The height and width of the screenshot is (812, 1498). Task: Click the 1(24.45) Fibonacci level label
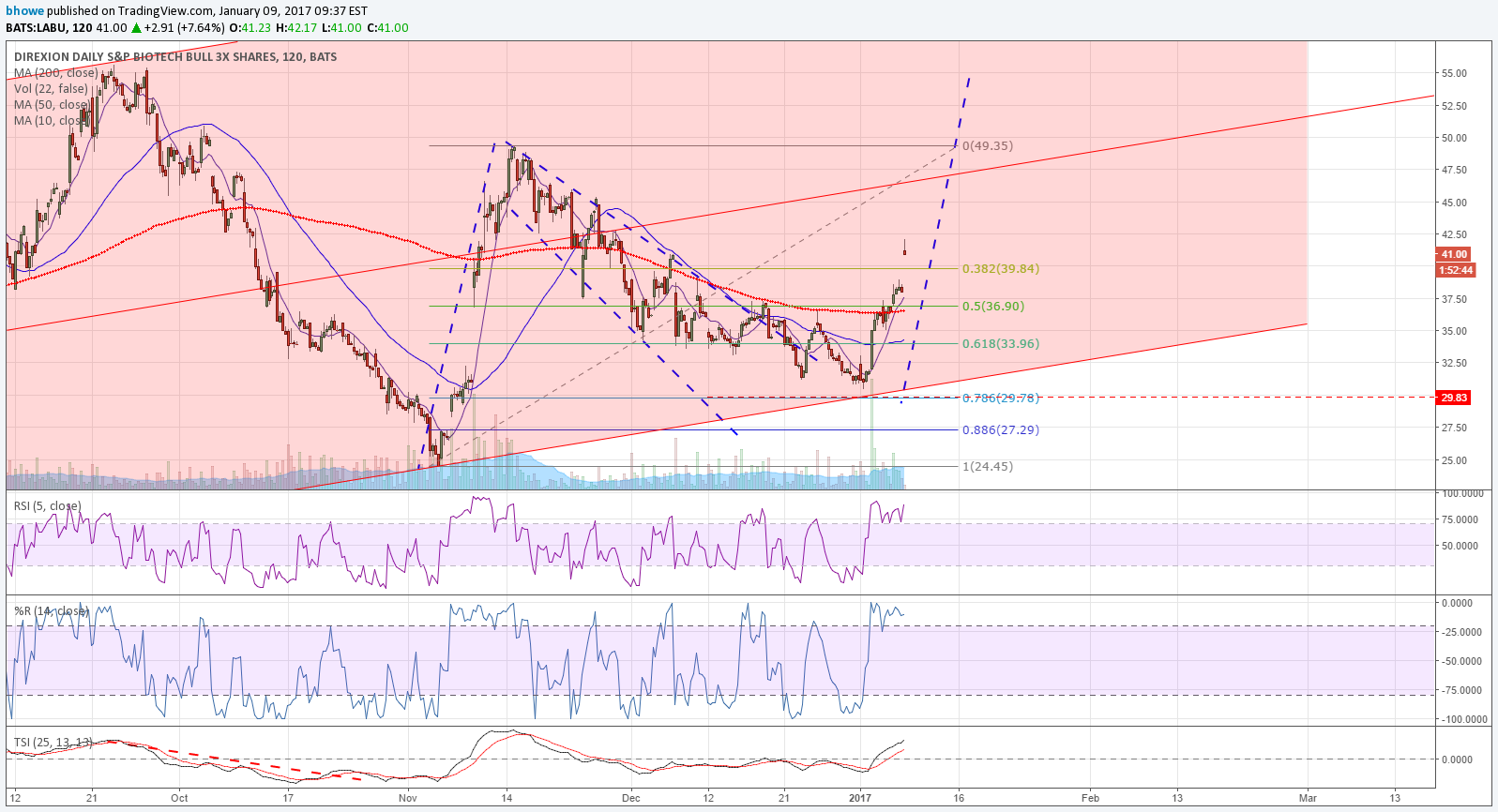click(988, 466)
